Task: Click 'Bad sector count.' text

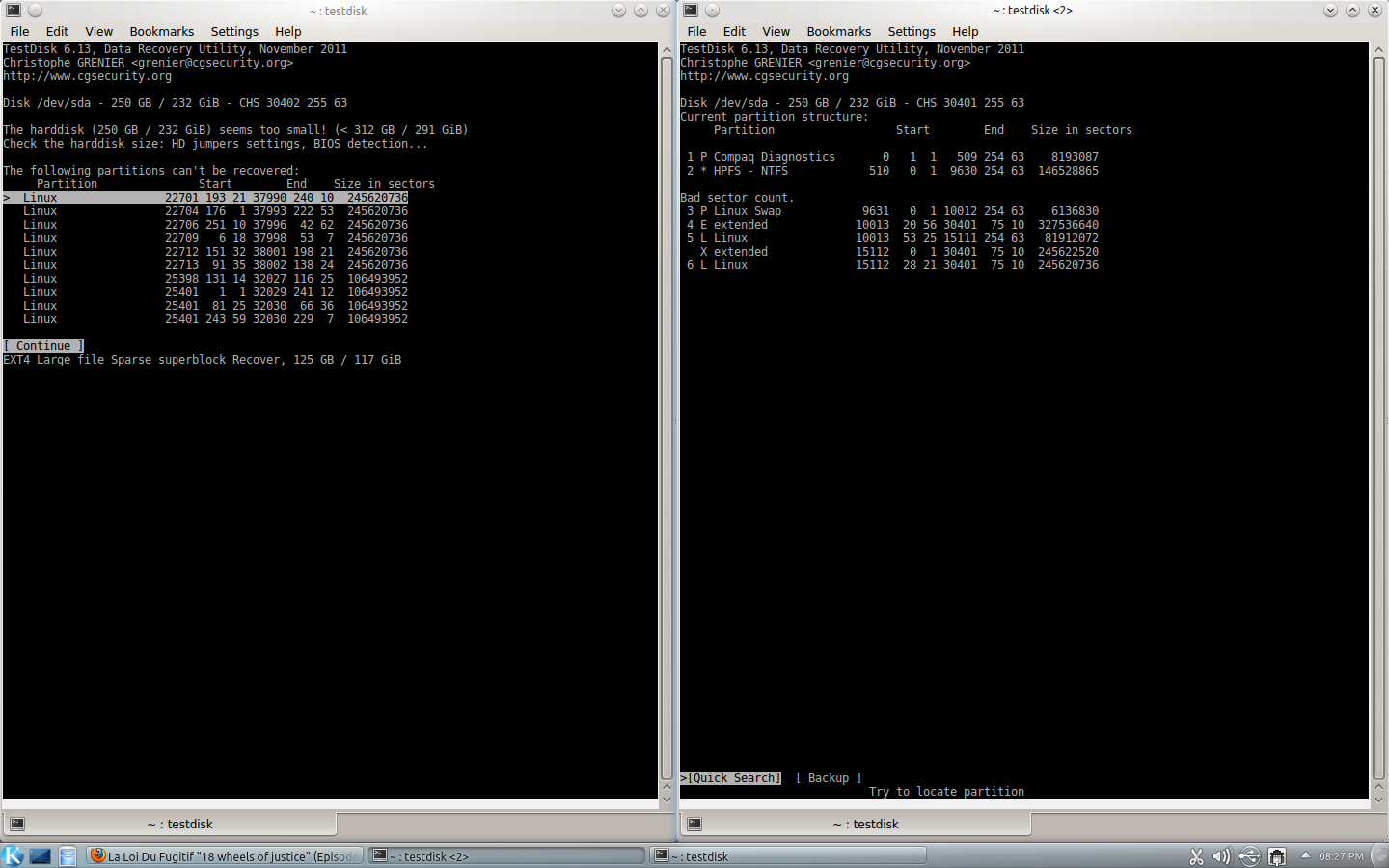Action: [x=737, y=197]
